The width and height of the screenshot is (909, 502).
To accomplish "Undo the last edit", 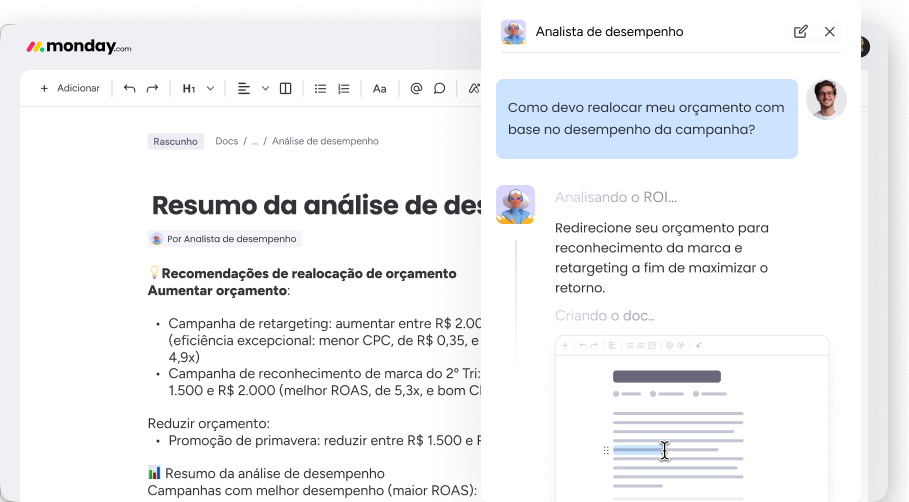I will point(129,88).
